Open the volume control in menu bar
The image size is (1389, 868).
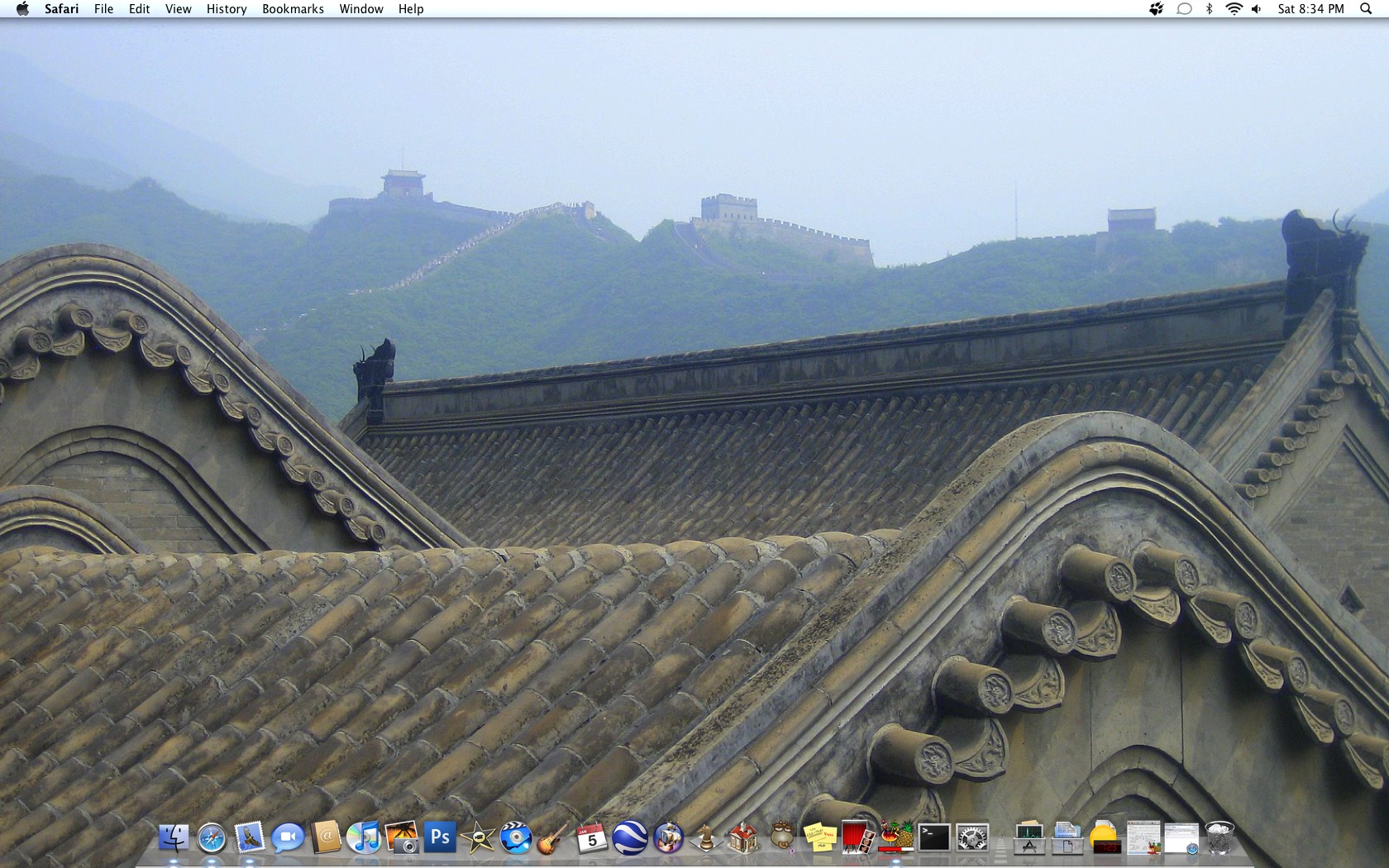point(1257,9)
